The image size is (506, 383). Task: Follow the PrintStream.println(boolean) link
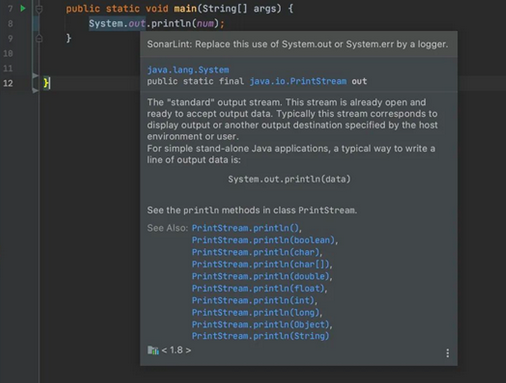click(263, 240)
